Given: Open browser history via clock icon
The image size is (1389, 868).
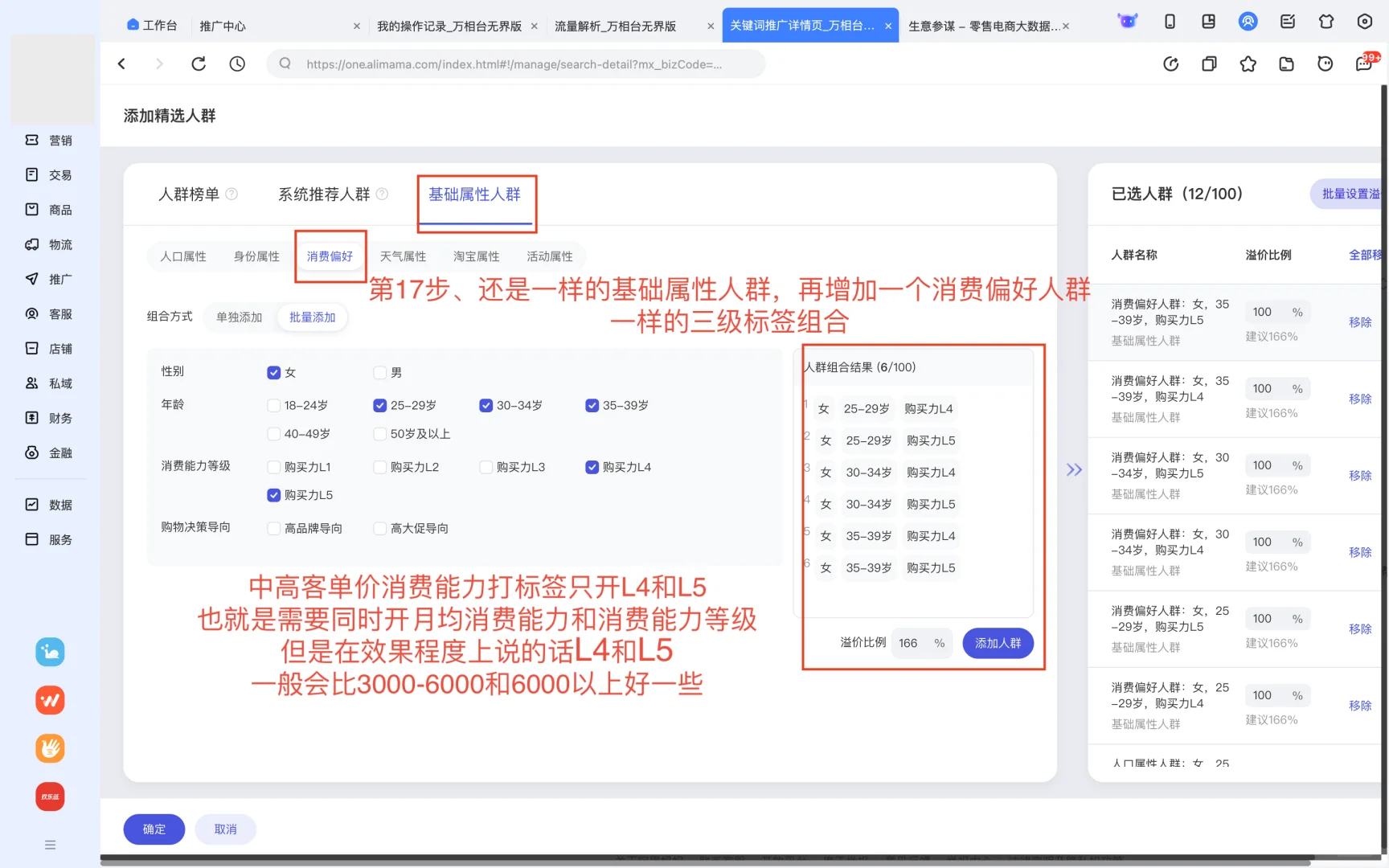Looking at the screenshot, I should click(x=237, y=63).
